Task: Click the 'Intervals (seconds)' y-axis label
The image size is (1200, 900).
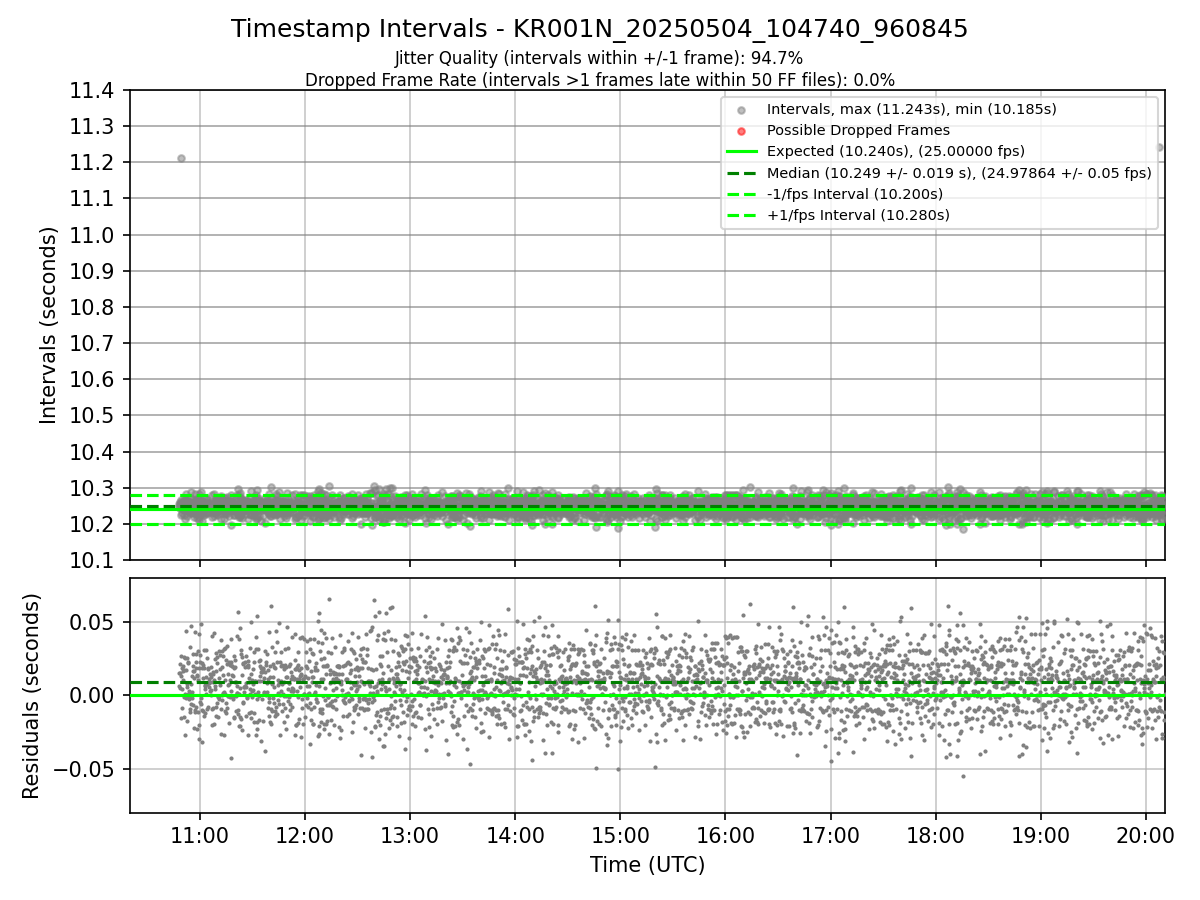Action: pyautogui.click(x=49, y=325)
